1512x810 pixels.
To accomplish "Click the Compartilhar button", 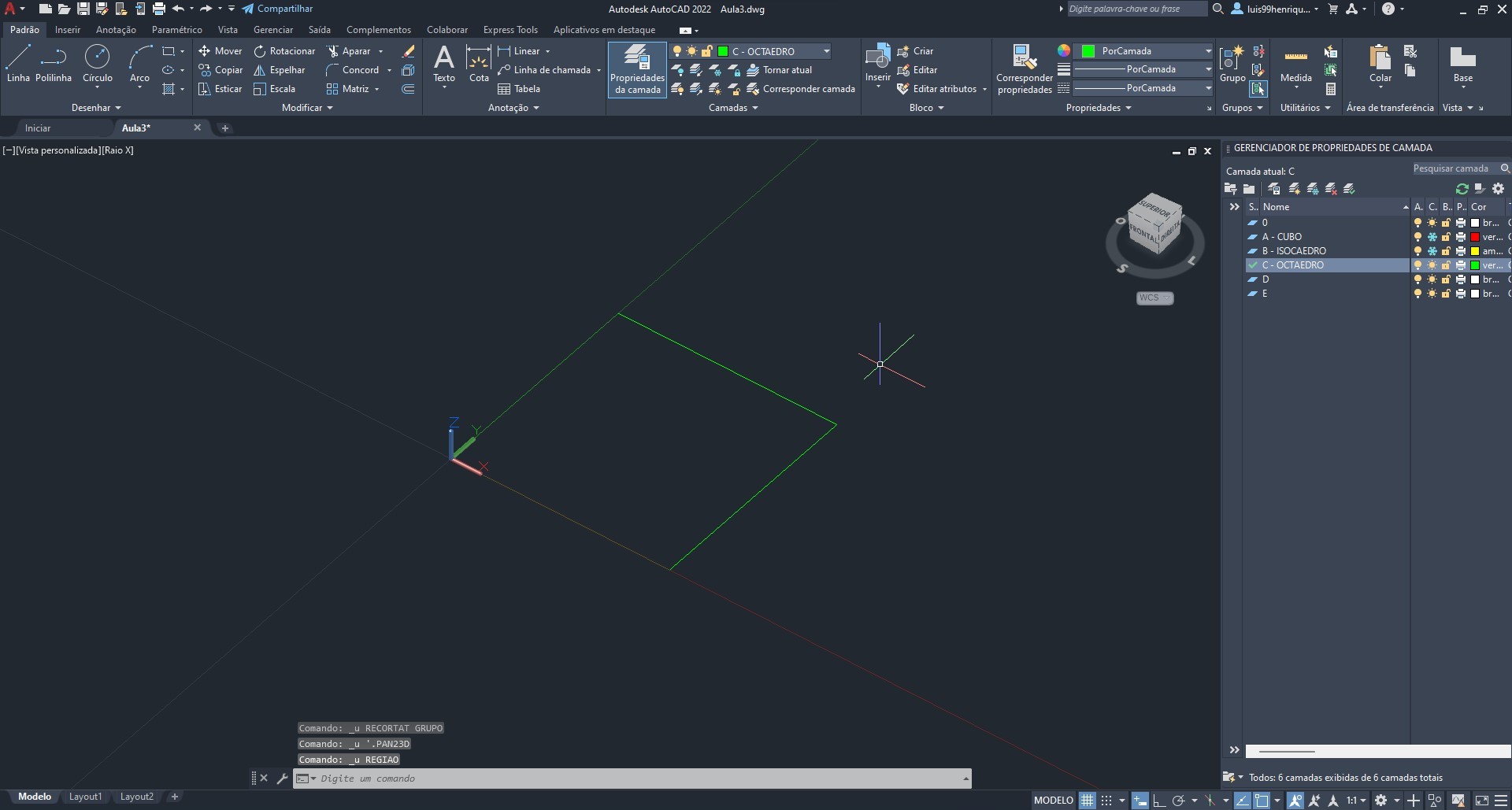I will 277,9.
